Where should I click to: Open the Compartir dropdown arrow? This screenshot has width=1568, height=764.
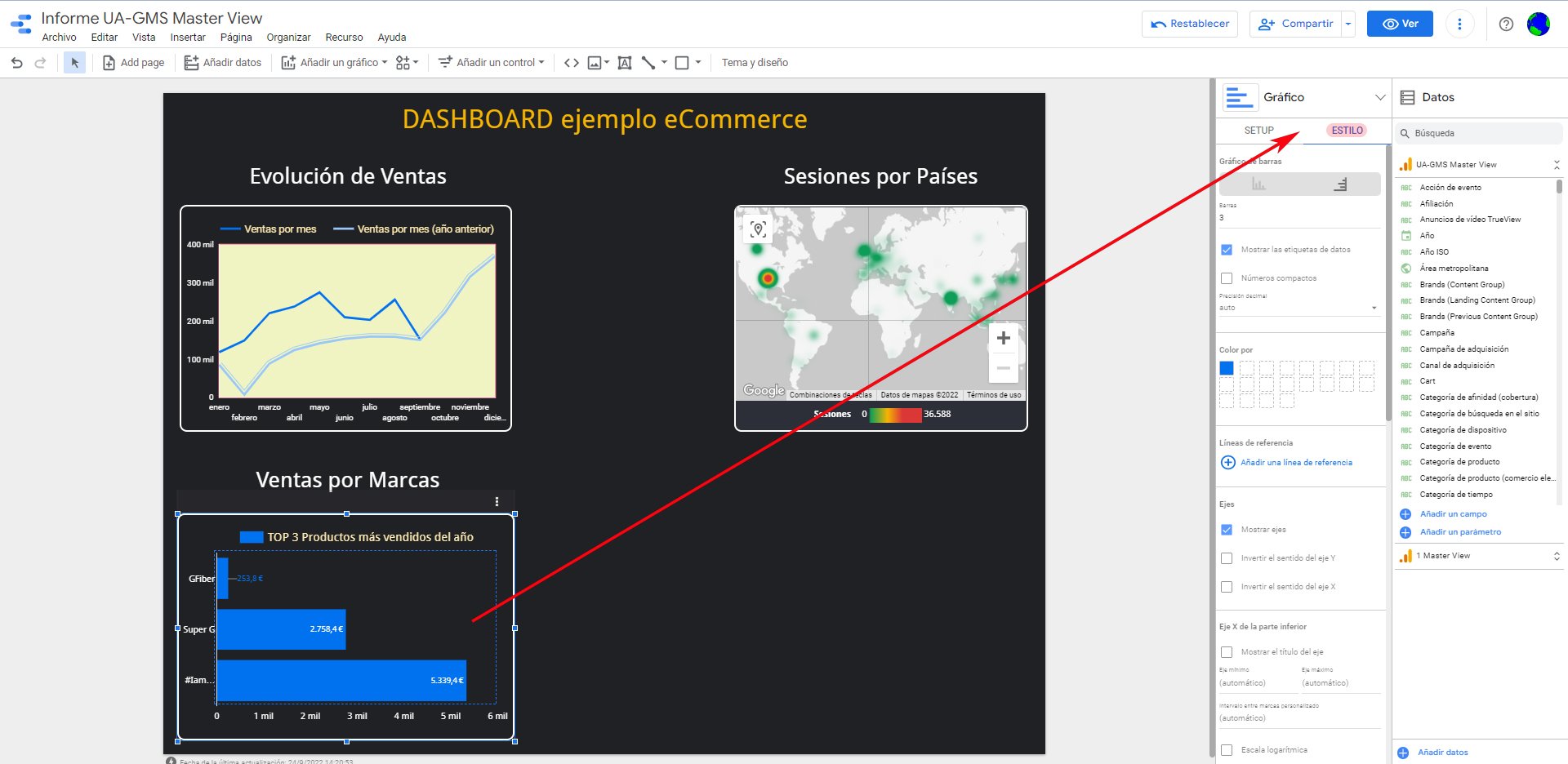click(1348, 24)
